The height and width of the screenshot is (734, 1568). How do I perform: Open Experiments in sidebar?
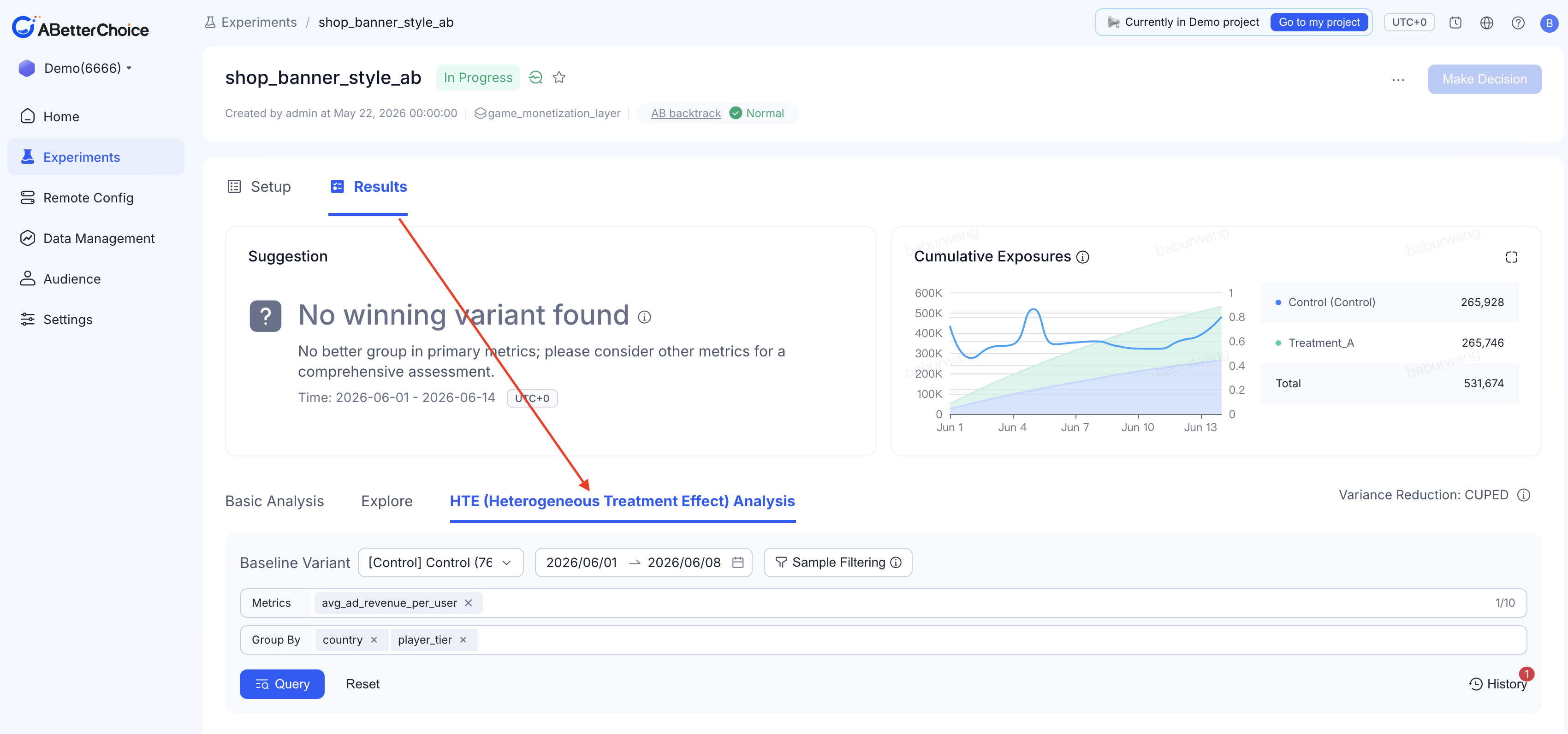95,157
